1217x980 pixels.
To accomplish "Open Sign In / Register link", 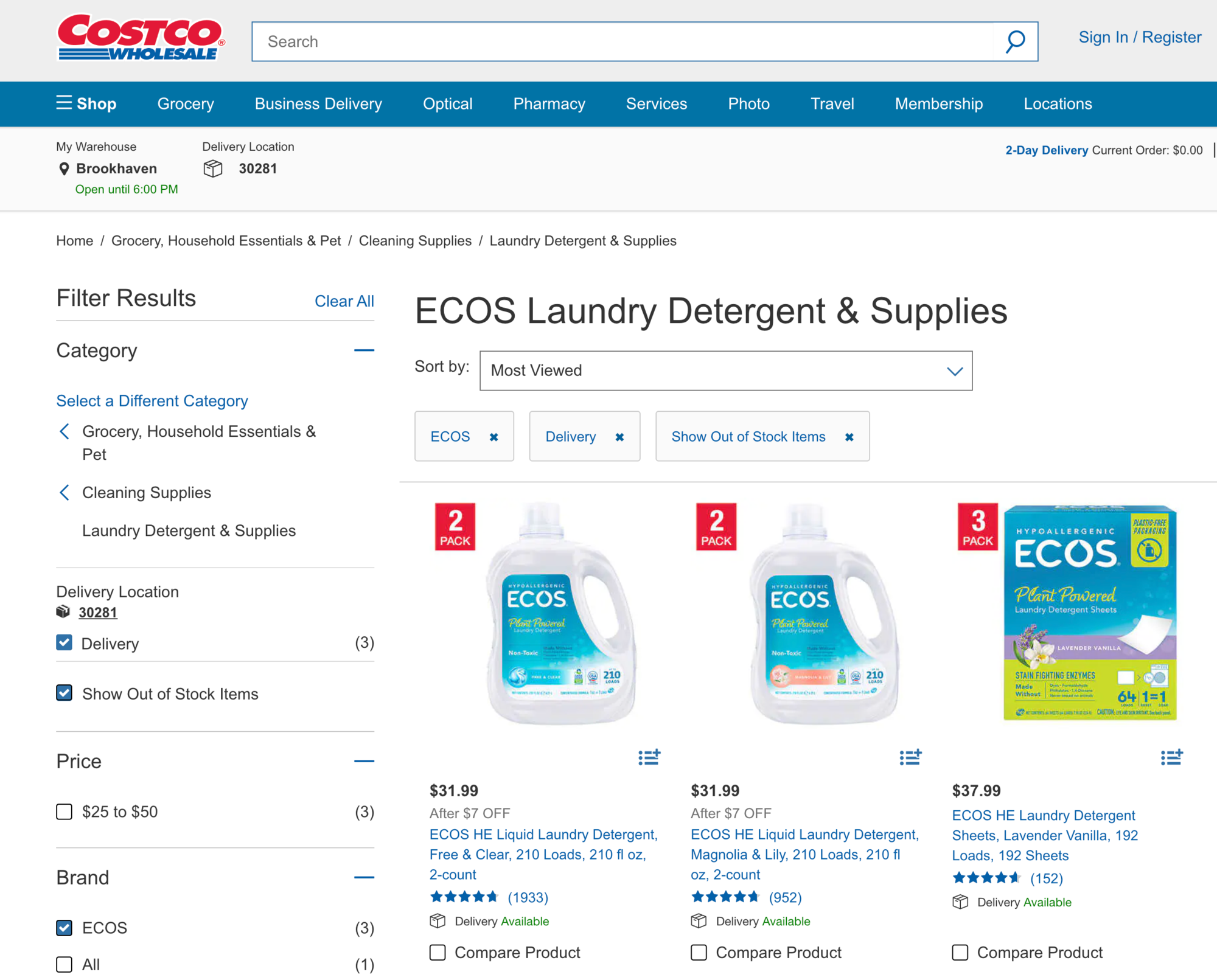I will pyautogui.click(x=1140, y=37).
